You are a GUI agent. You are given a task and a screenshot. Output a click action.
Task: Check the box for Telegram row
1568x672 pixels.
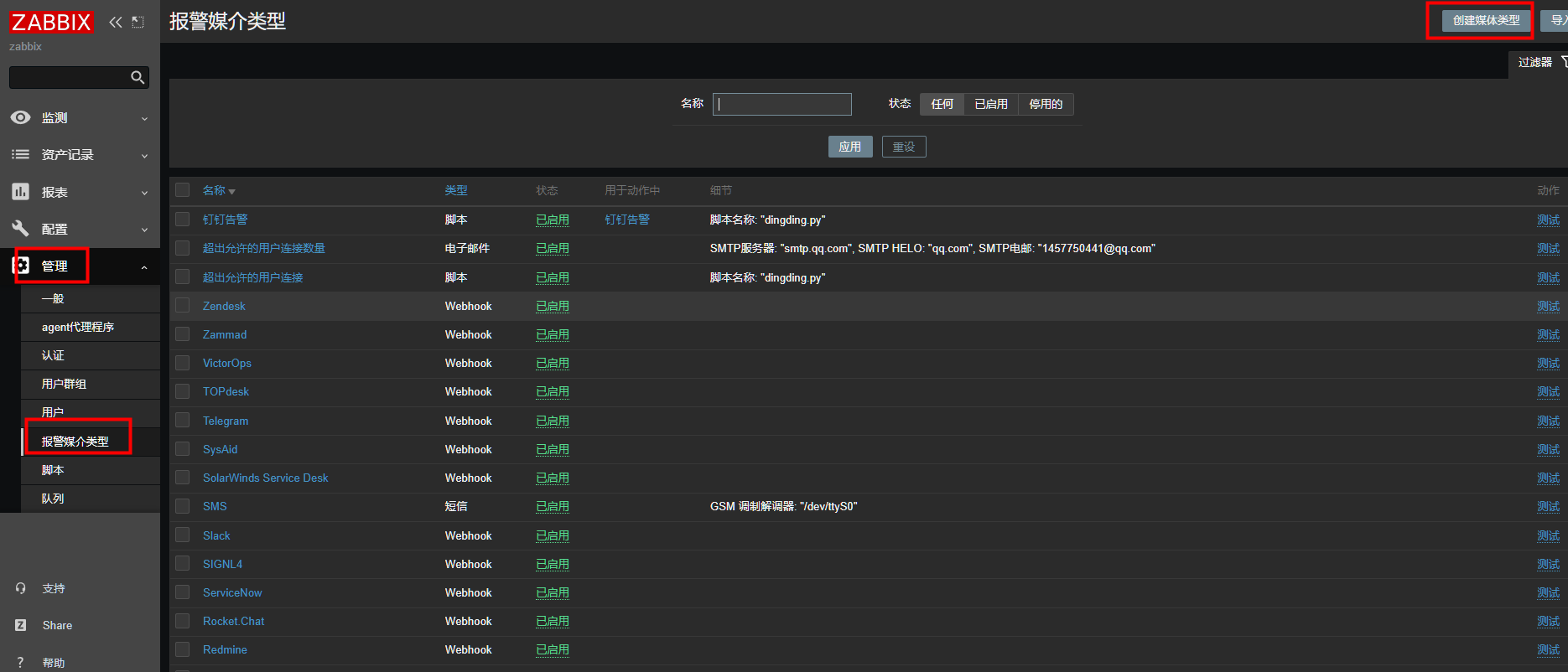(x=182, y=421)
